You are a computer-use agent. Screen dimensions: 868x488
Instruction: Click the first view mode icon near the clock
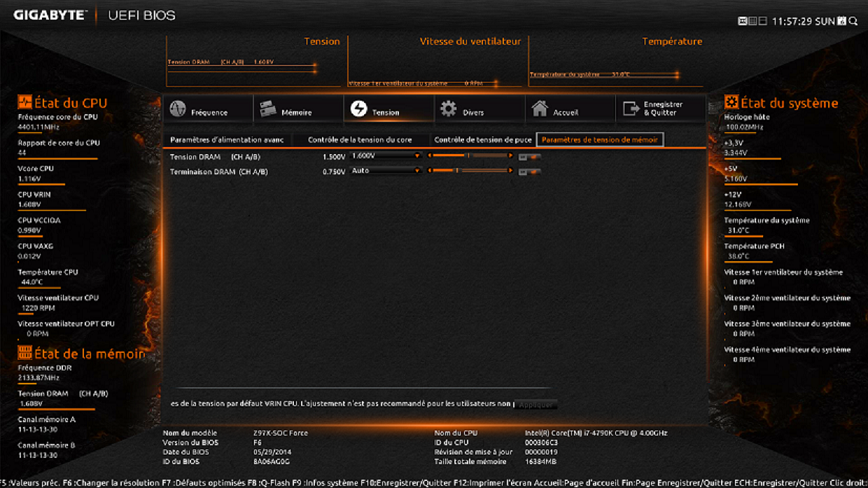[x=742, y=21]
